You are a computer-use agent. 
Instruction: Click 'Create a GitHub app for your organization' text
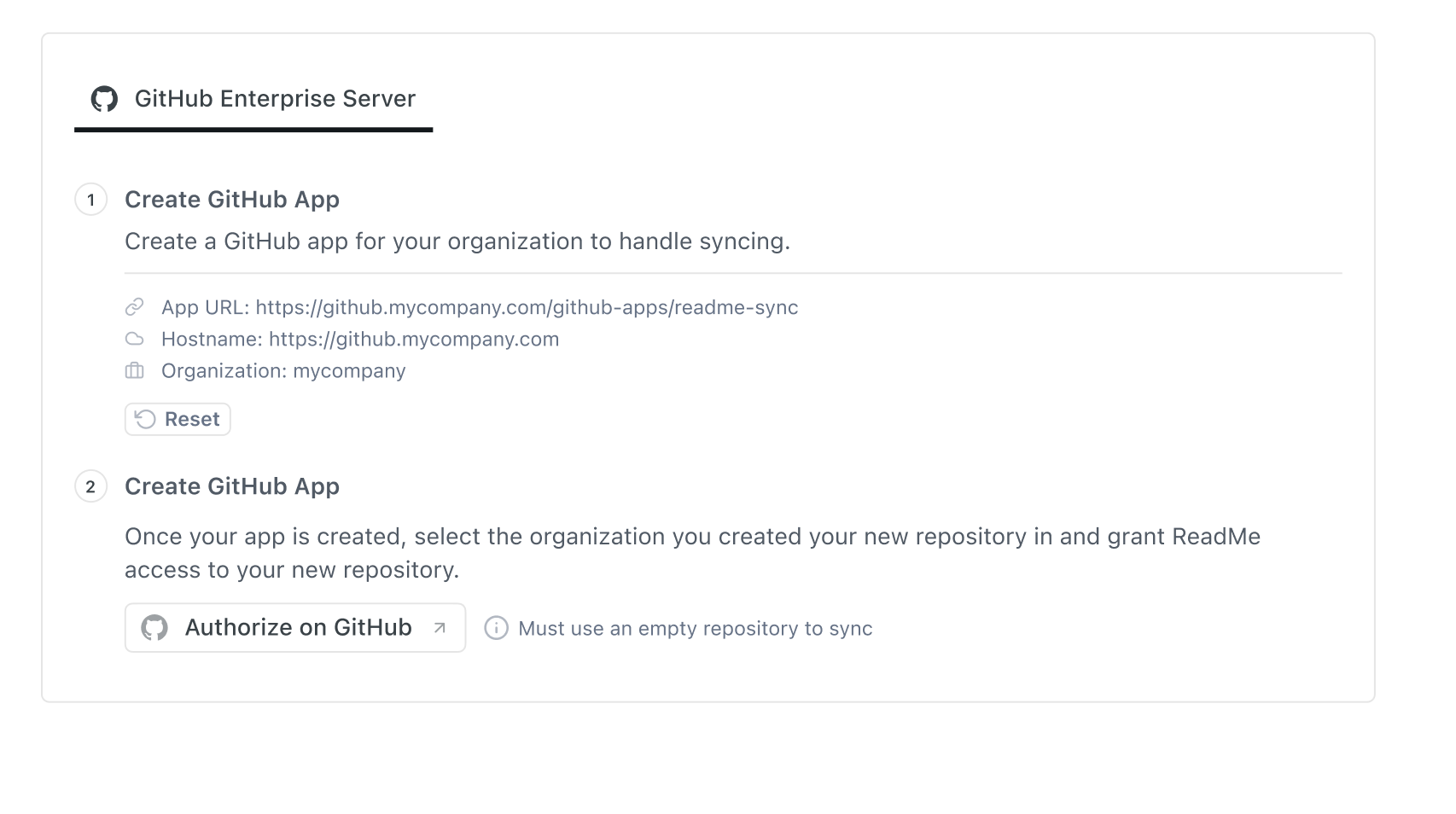click(x=457, y=241)
